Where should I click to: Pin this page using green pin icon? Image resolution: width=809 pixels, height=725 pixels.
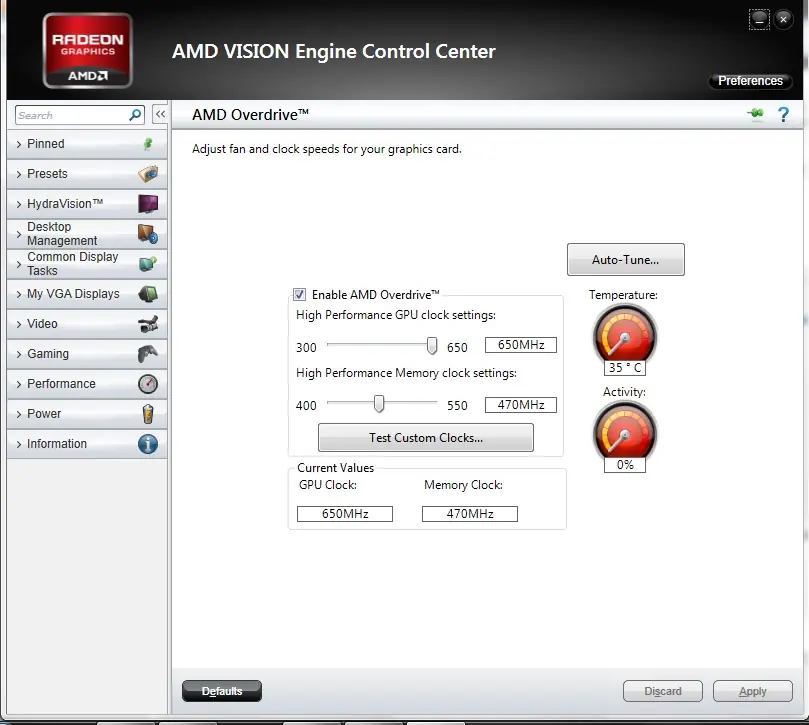point(756,113)
